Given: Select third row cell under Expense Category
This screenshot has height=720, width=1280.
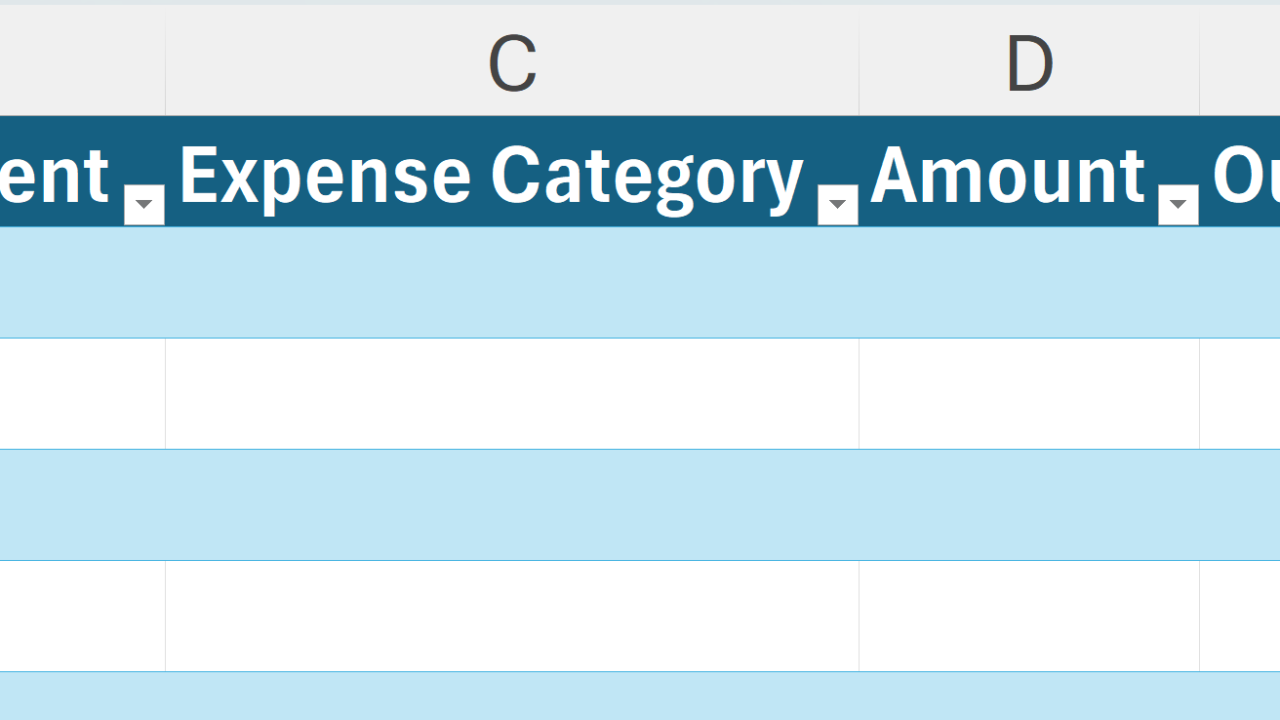Looking at the screenshot, I should [x=512, y=505].
